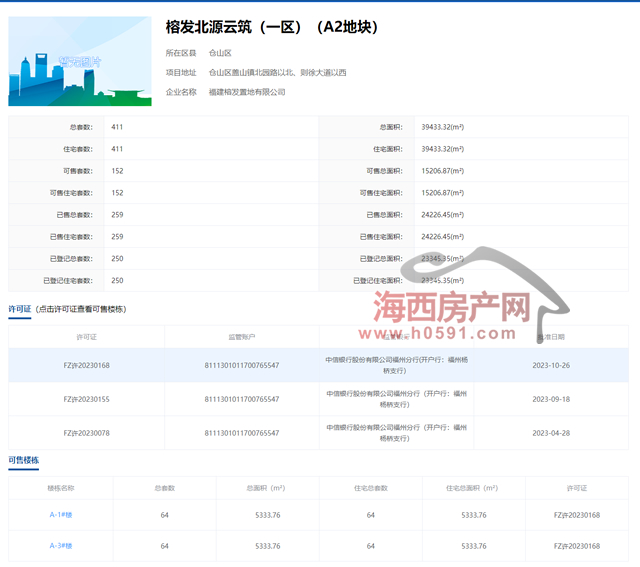The width and height of the screenshot is (640, 567).
Task: Click the 2023-09-18 approval date cell
Action: [551, 399]
